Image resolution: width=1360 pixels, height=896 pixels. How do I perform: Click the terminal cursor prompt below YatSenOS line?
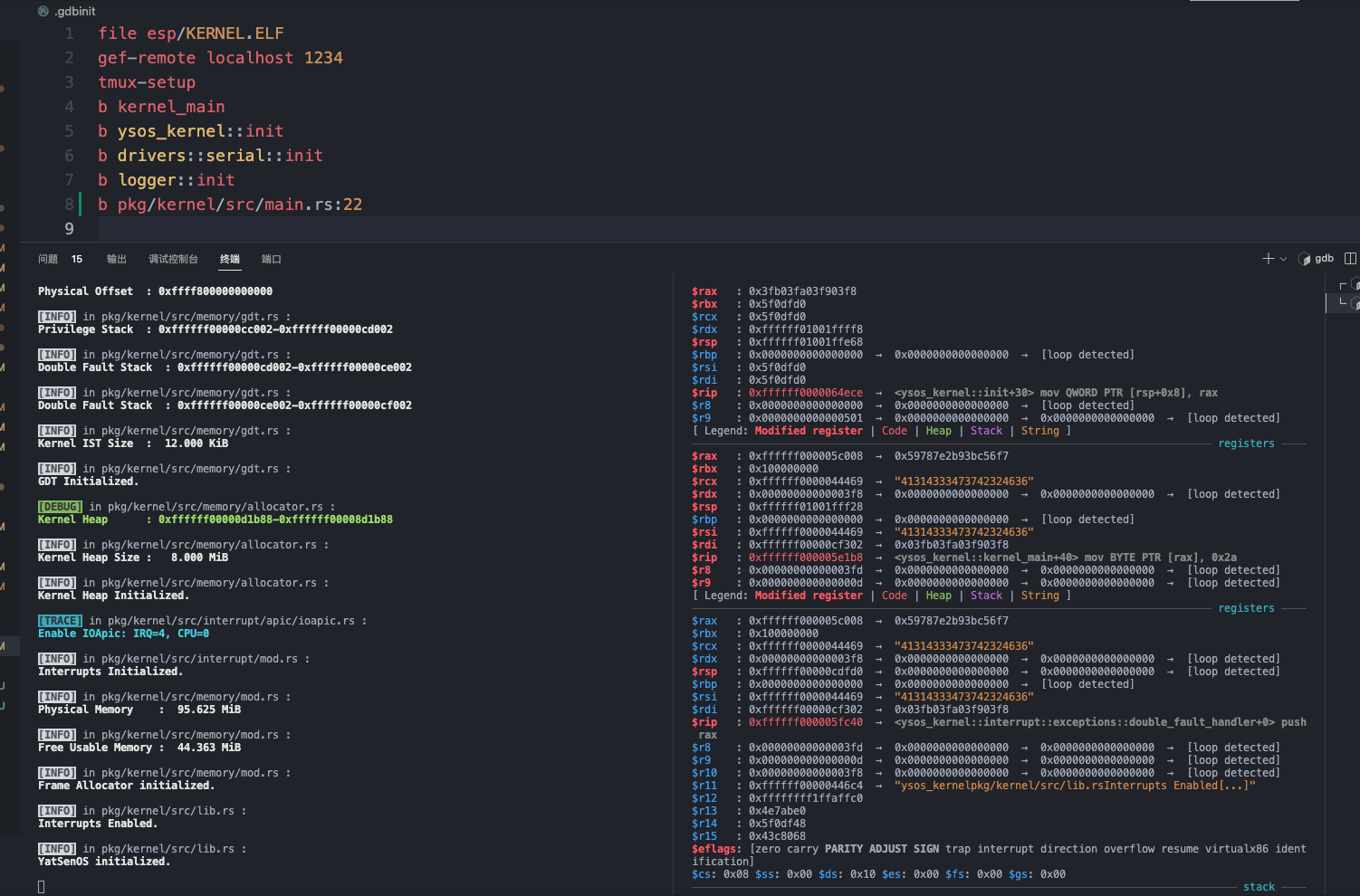41,887
